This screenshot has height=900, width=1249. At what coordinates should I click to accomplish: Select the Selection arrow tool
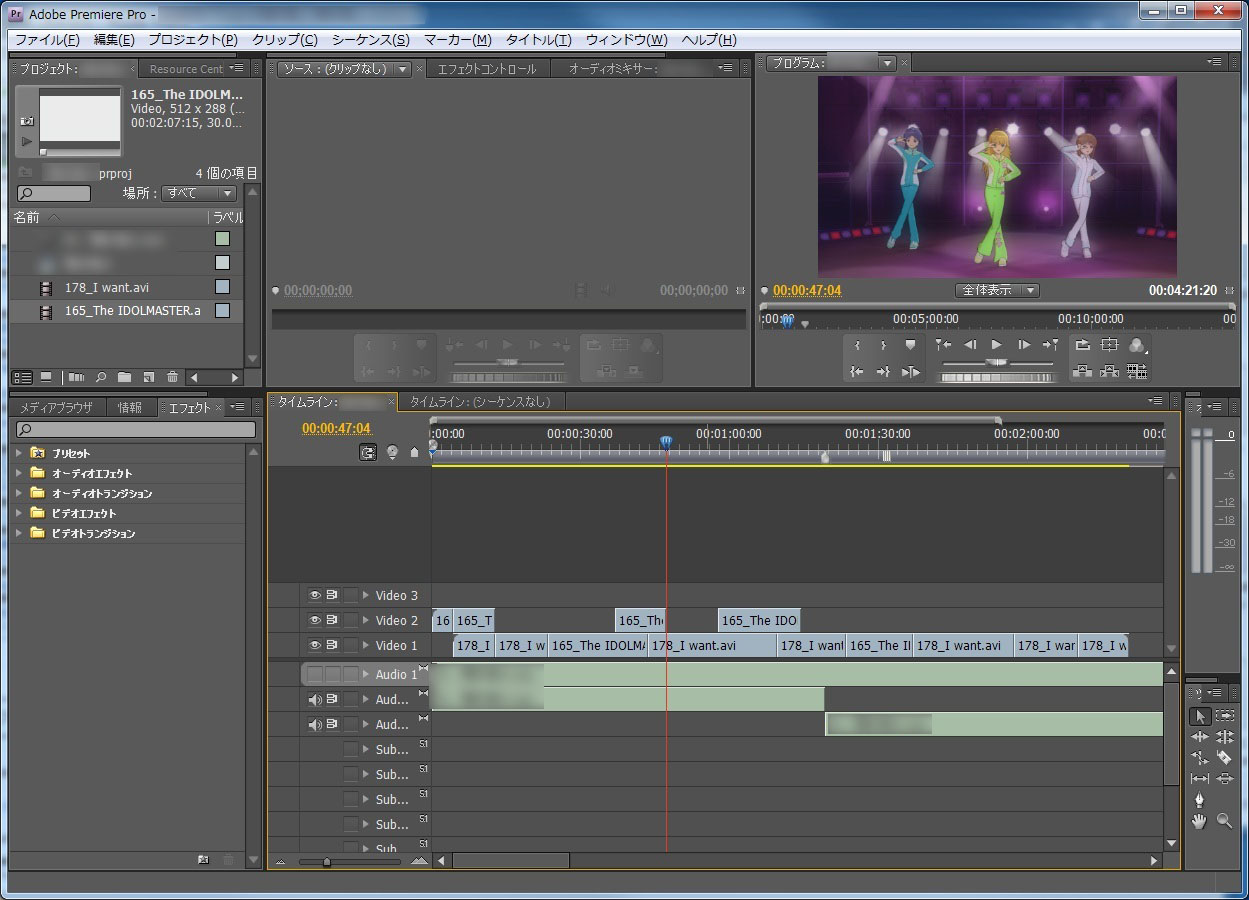[1200, 716]
